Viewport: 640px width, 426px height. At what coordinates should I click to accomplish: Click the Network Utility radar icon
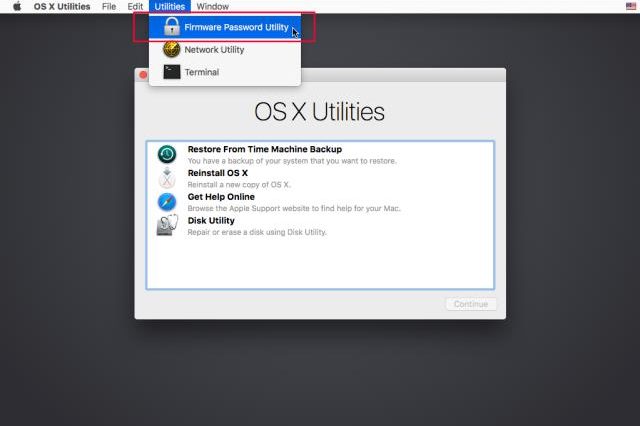[172, 49]
